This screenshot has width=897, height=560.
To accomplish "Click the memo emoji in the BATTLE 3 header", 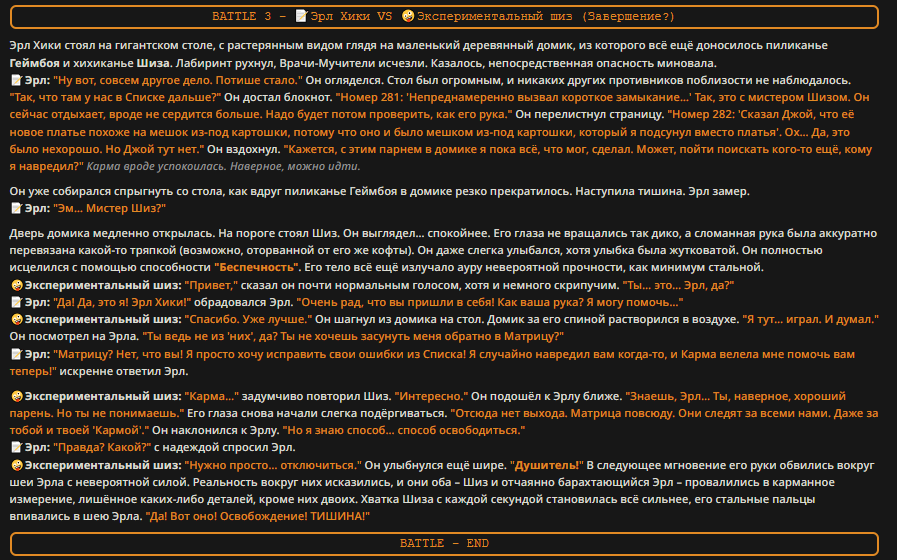I will click(301, 16).
